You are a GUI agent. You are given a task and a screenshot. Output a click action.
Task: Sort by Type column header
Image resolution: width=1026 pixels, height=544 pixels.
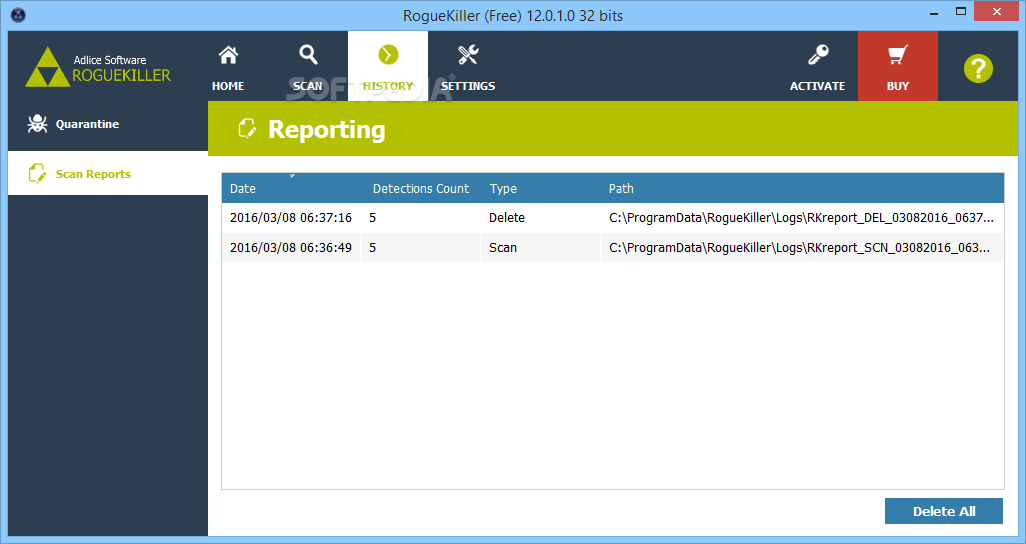pos(540,189)
